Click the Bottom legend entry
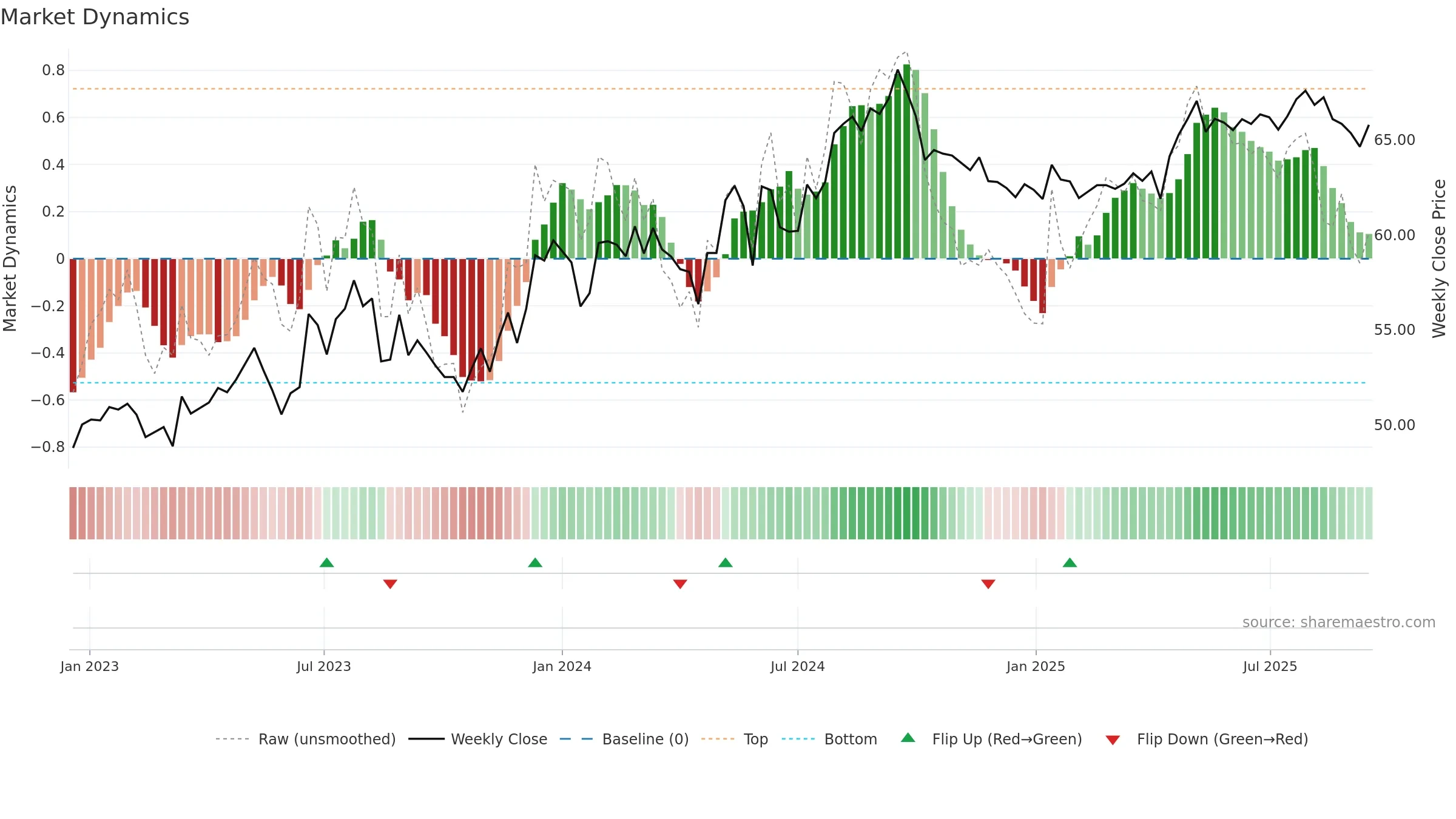Image resolution: width=1456 pixels, height=819 pixels. click(829, 739)
